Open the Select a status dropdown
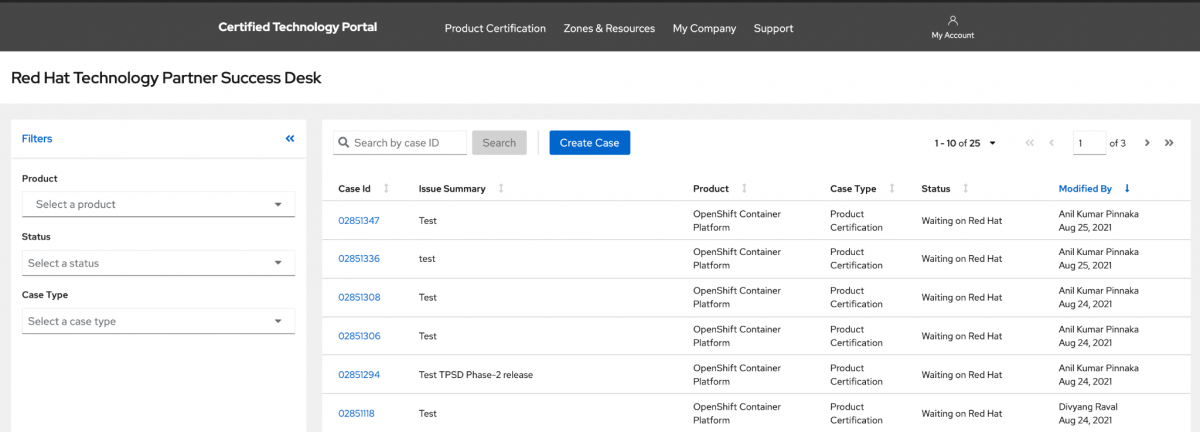1200x432 pixels. pyautogui.click(x=158, y=263)
